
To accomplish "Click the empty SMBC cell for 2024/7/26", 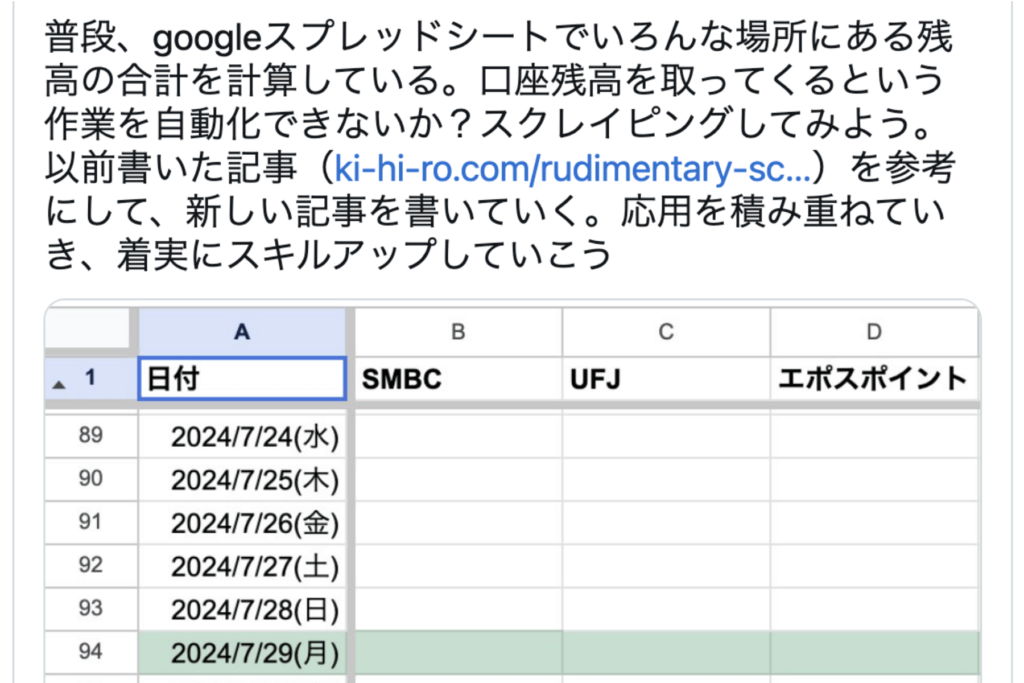I will point(457,522).
